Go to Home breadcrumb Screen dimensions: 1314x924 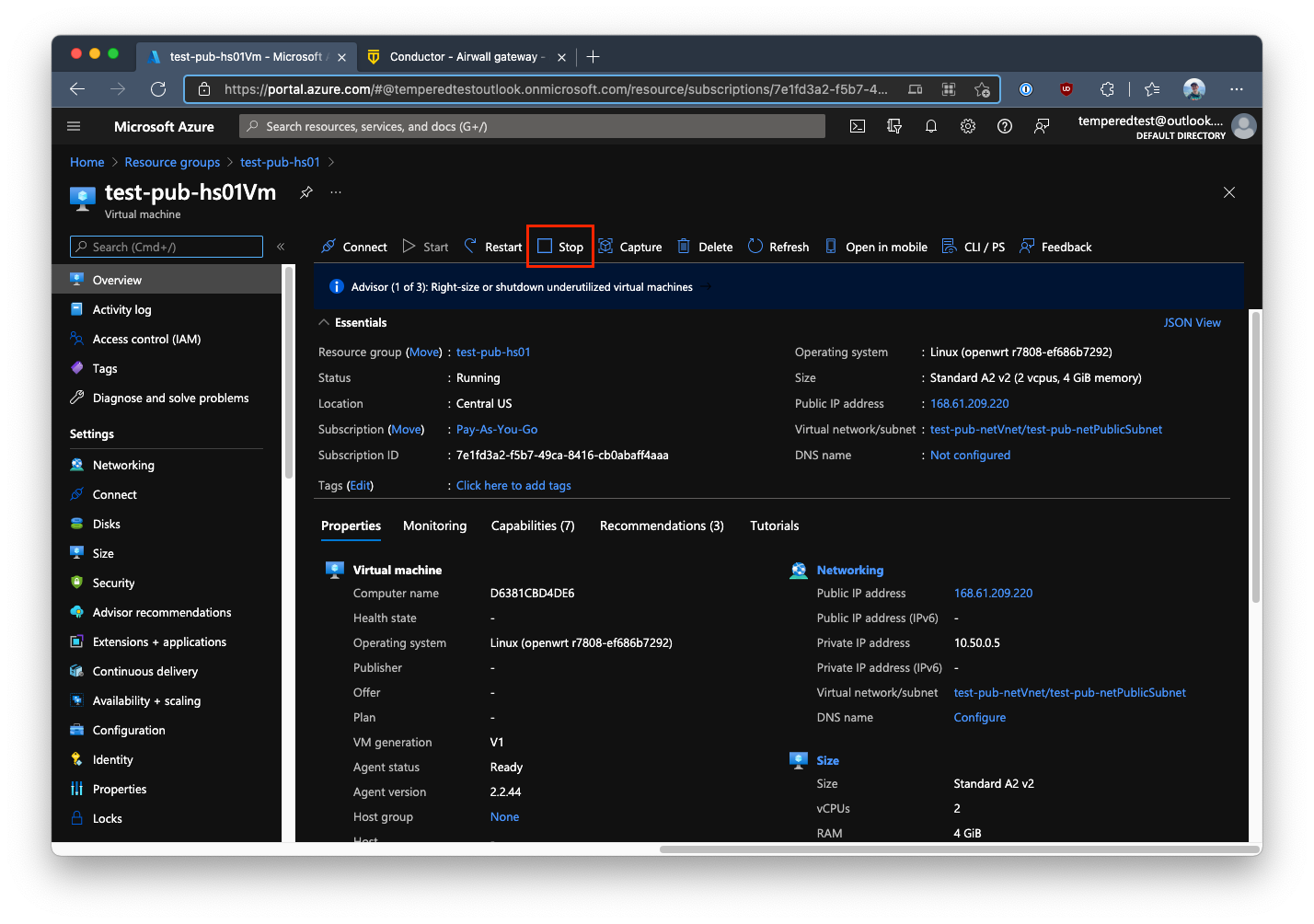pyautogui.click(x=87, y=162)
